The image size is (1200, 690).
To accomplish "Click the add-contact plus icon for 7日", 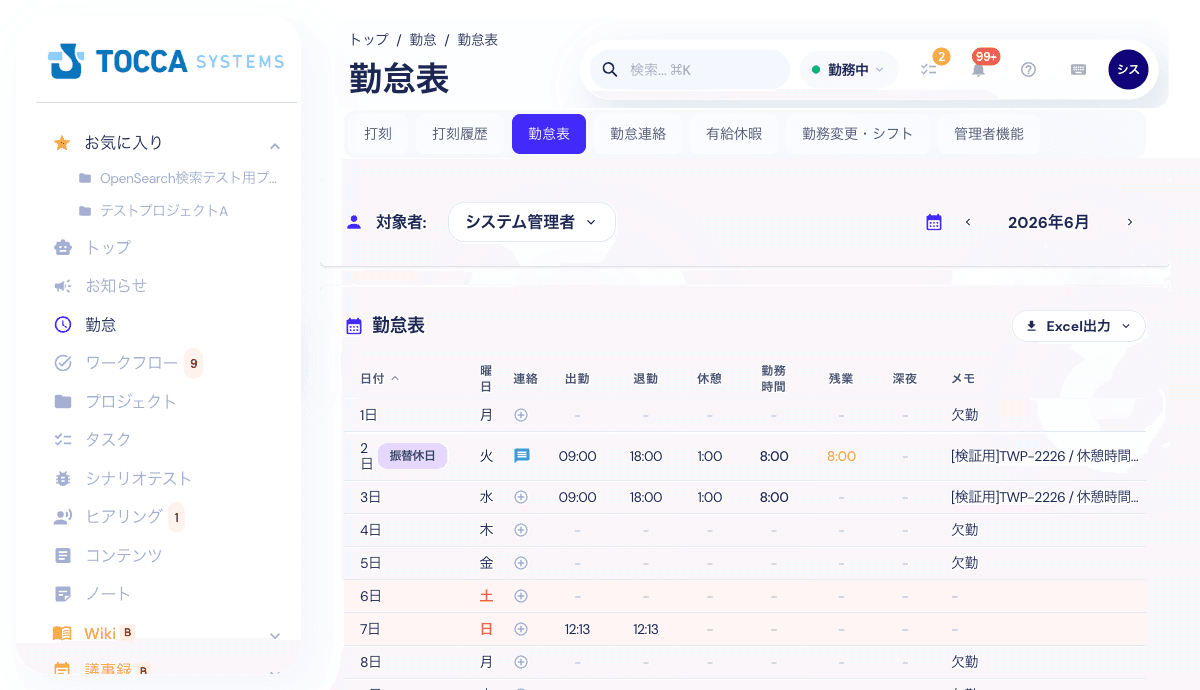I will pos(521,629).
